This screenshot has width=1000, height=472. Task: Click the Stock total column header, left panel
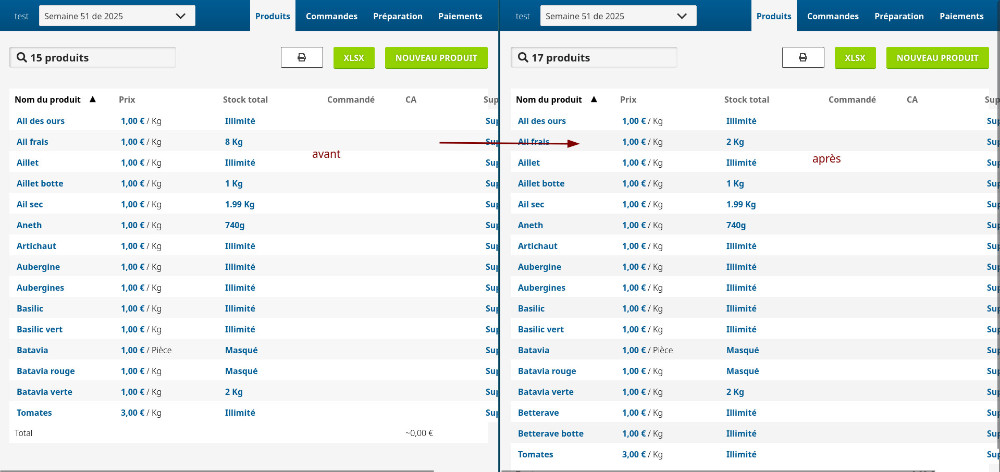(245, 100)
